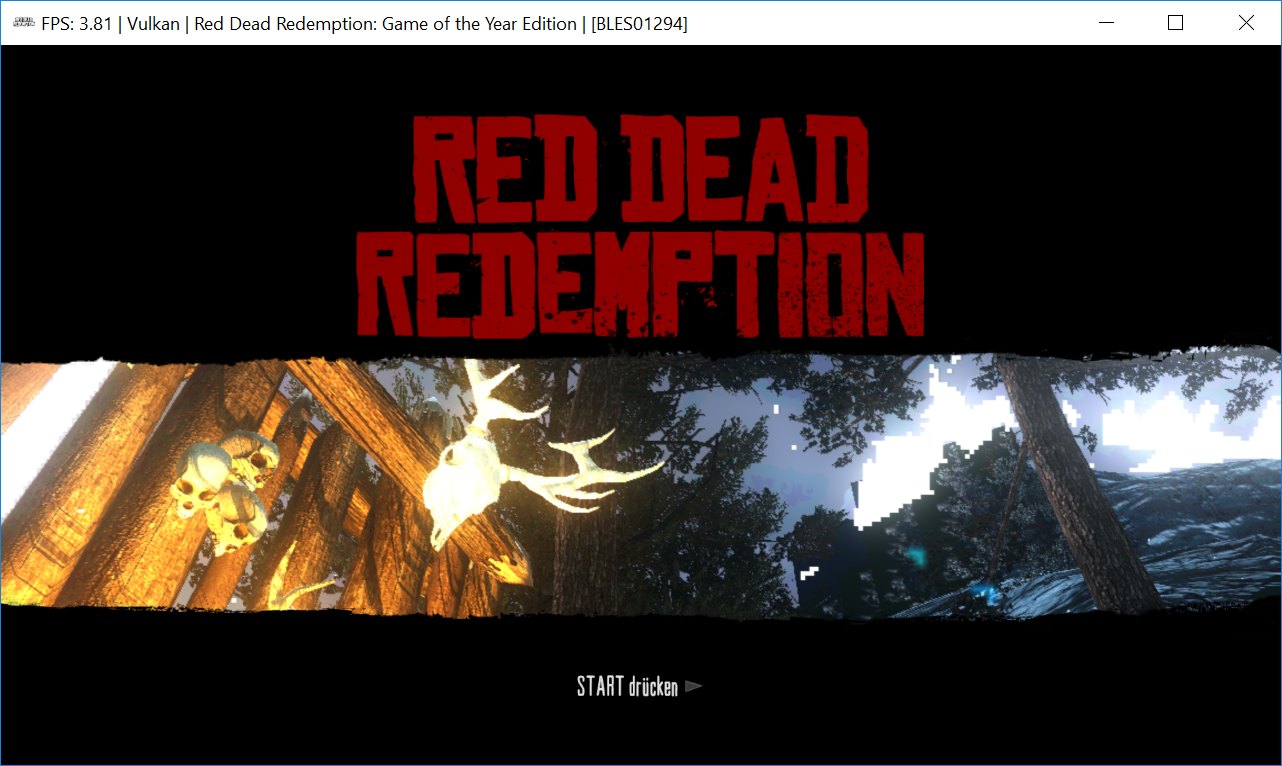Click the BLES01294 game ID in title

pyautogui.click(x=639, y=24)
